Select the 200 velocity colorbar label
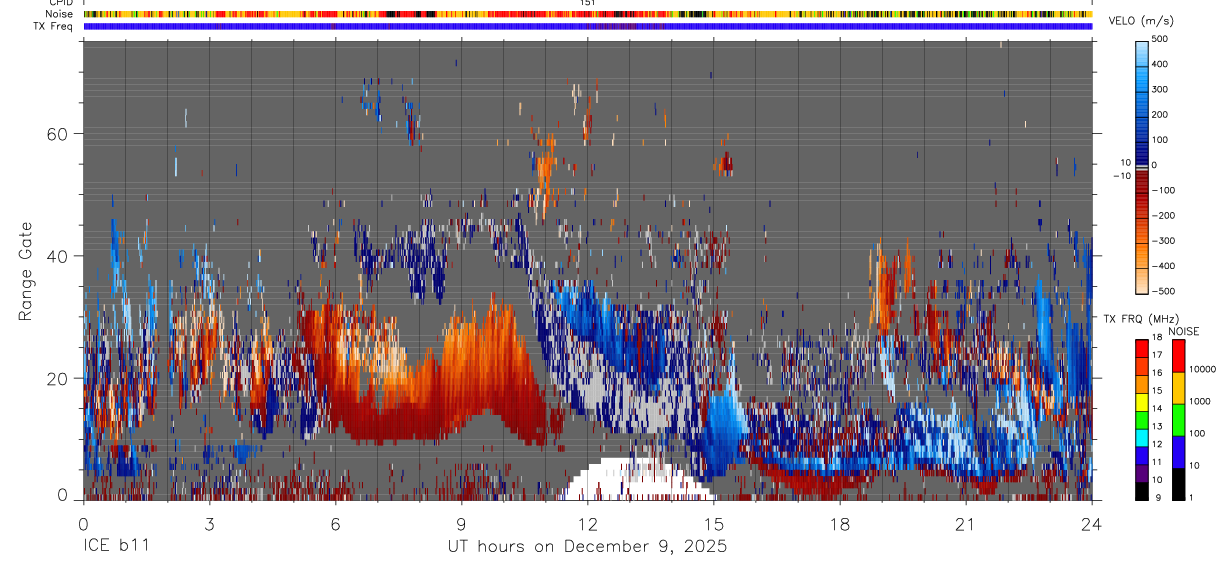The width and height of the screenshot is (1228, 567). (1161, 115)
